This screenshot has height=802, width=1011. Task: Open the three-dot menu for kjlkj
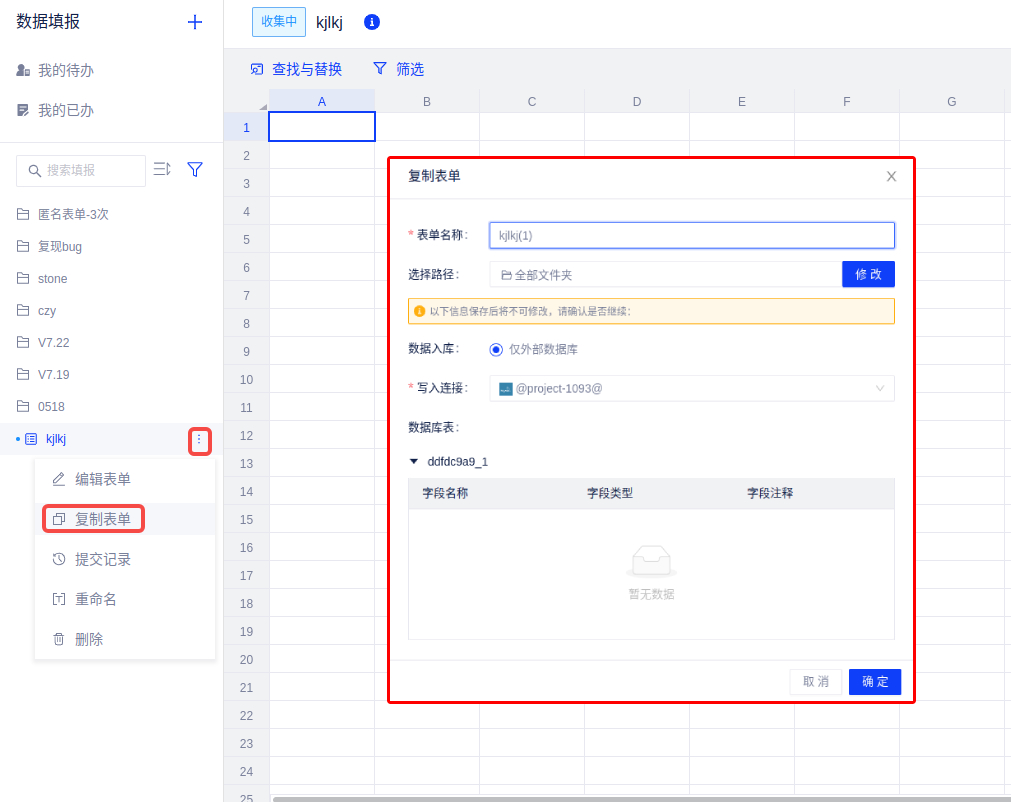[199, 439]
